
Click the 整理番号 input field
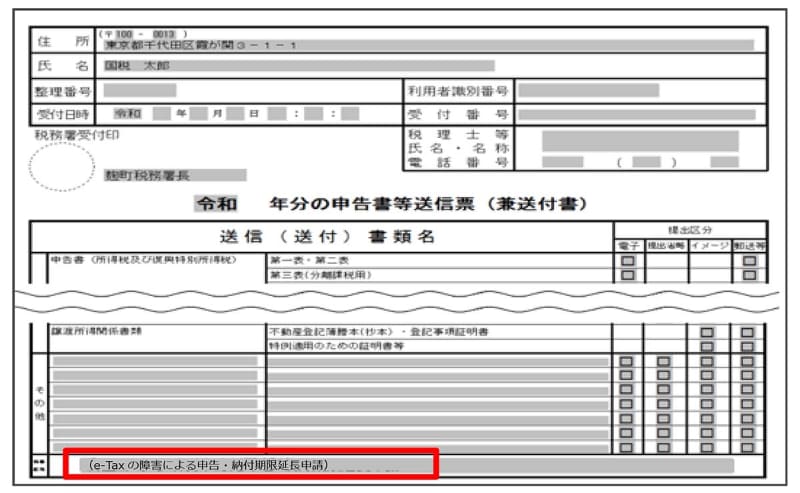click(x=140, y=90)
